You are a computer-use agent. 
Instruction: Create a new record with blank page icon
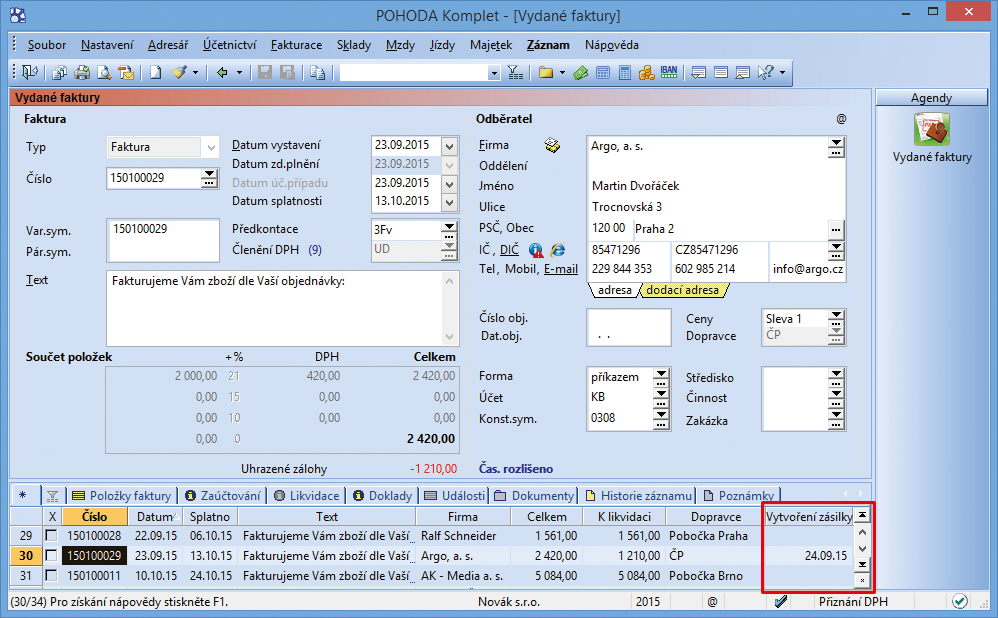155,73
